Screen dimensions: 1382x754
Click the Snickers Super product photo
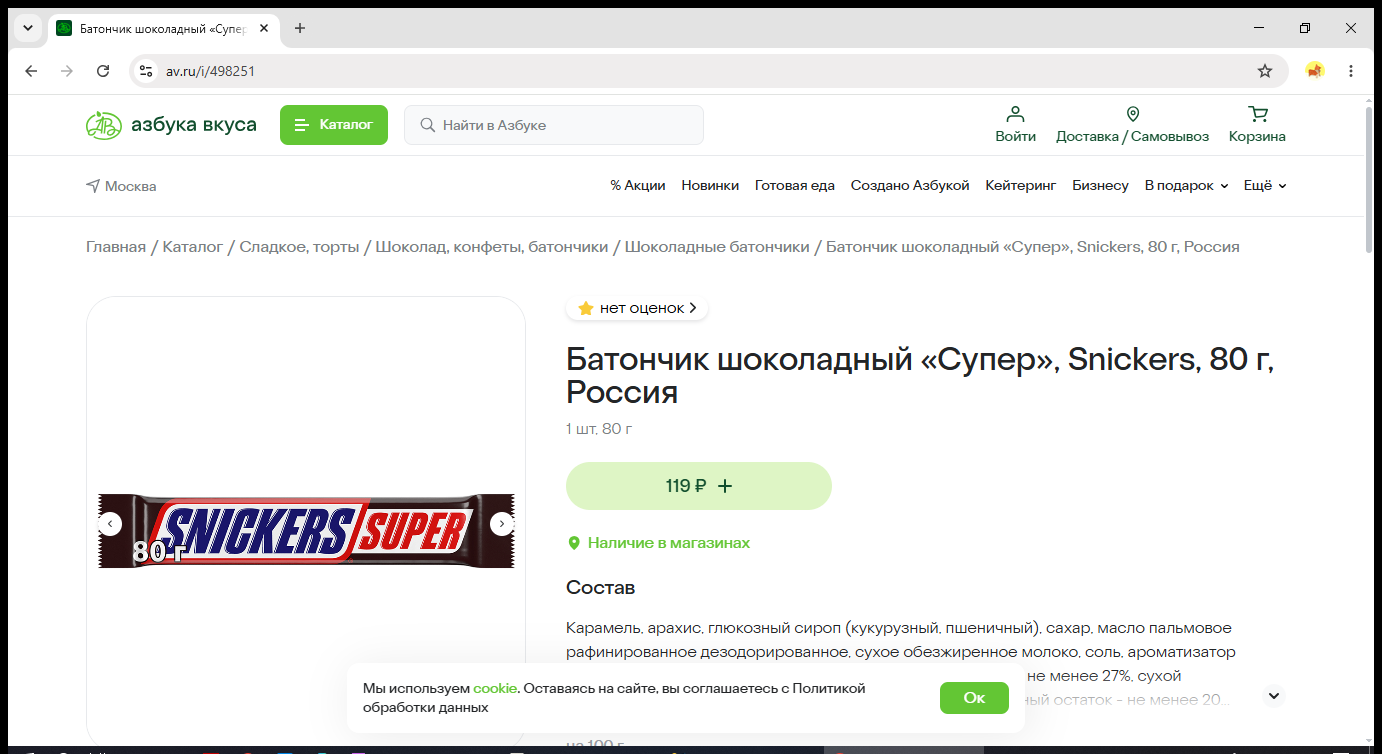click(x=306, y=530)
